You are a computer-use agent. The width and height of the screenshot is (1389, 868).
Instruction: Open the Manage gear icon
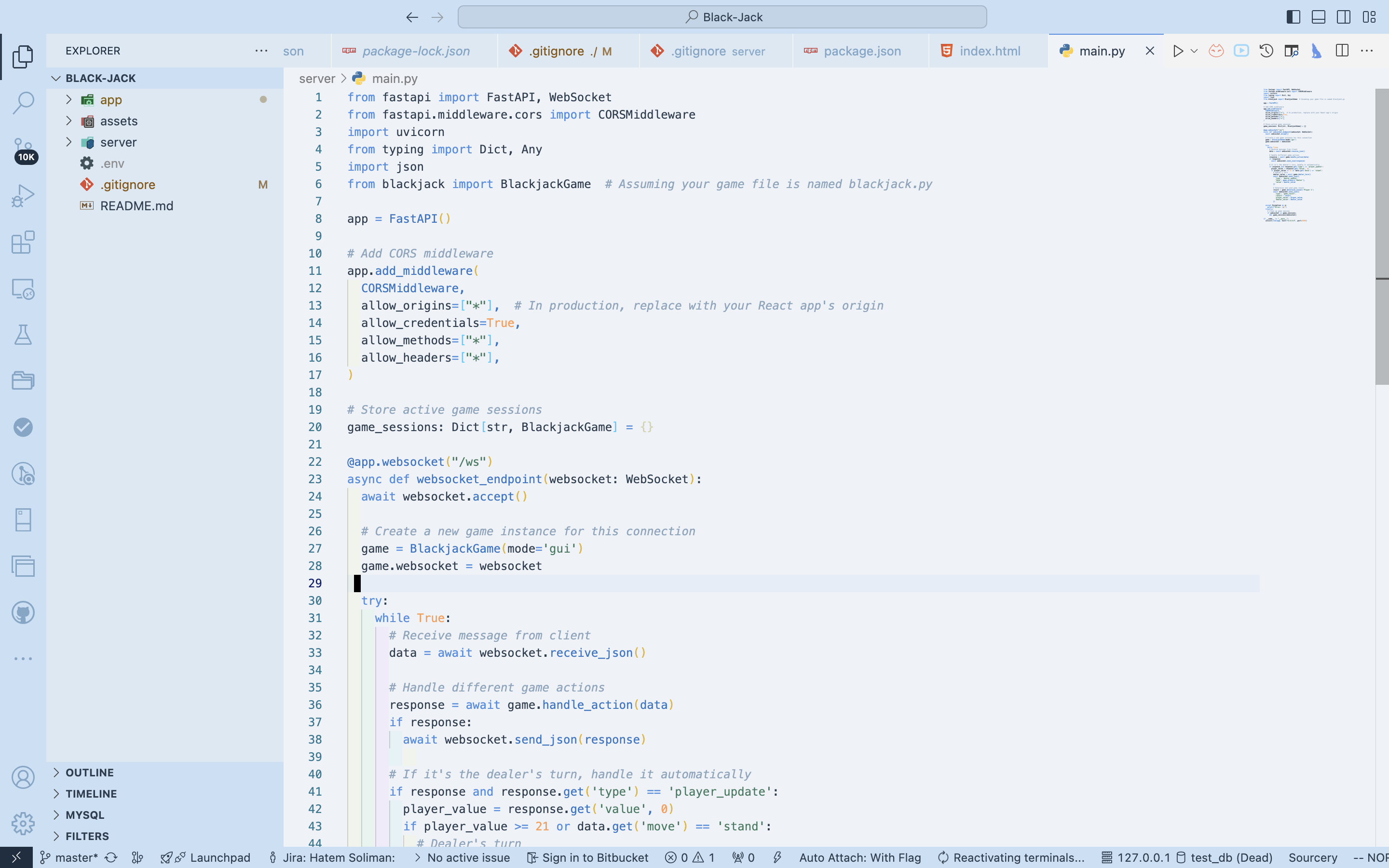pyautogui.click(x=23, y=823)
